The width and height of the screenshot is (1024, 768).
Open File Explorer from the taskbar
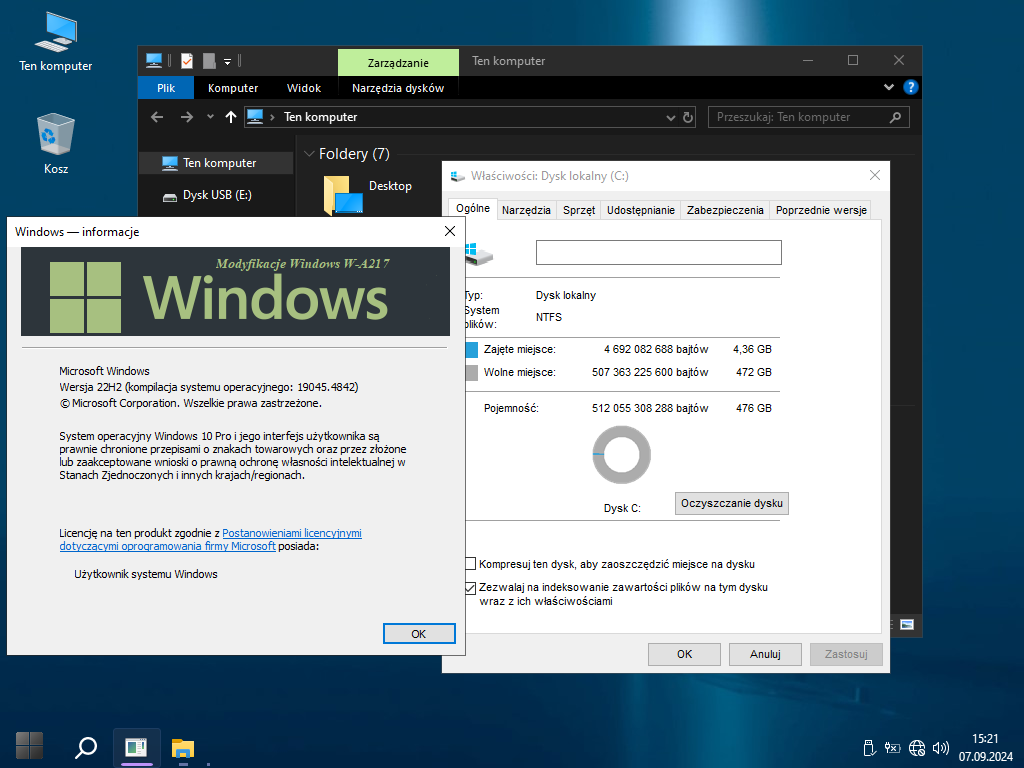point(182,747)
